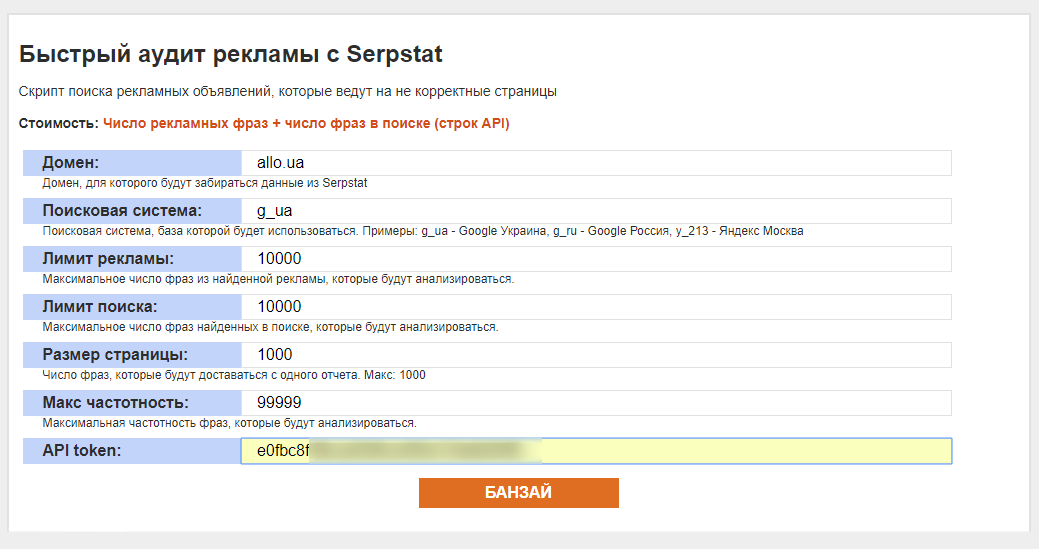Screen dimensions: 1039x549
Task: Select the Лимит поиска input field
Action: (596, 307)
